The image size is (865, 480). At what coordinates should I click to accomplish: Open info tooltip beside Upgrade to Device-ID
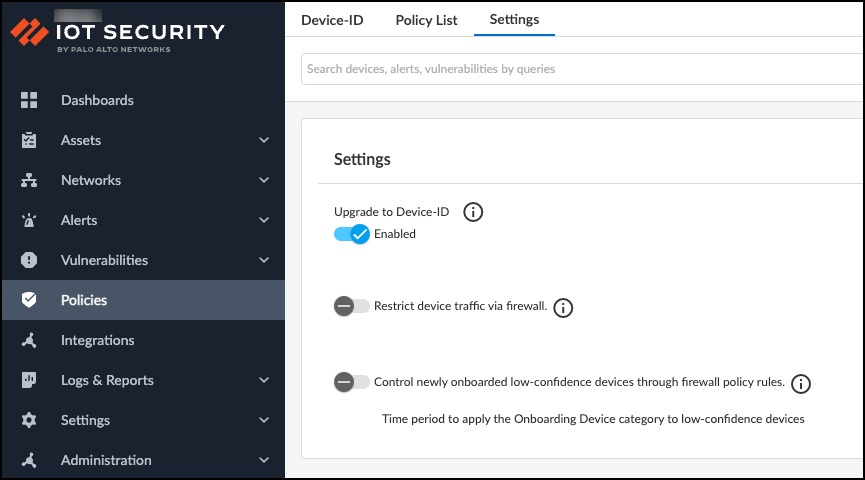click(473, 212)
